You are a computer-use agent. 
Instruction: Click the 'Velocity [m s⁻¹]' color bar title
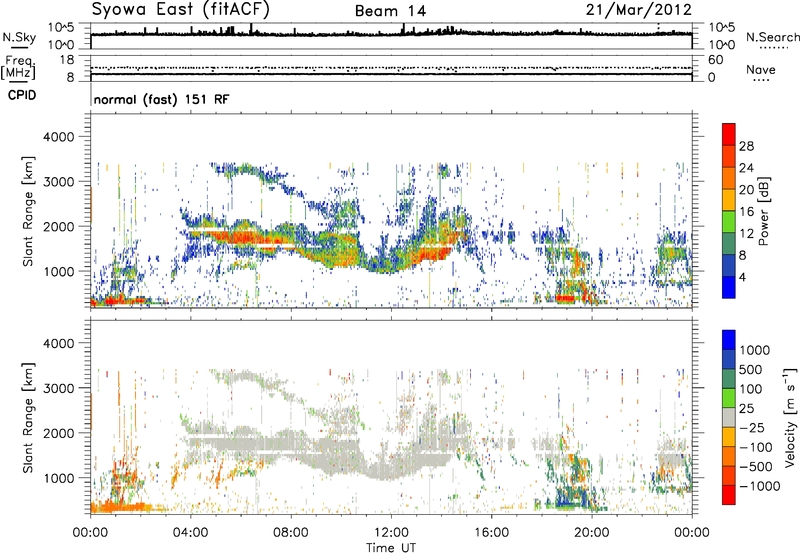(790, 417)
